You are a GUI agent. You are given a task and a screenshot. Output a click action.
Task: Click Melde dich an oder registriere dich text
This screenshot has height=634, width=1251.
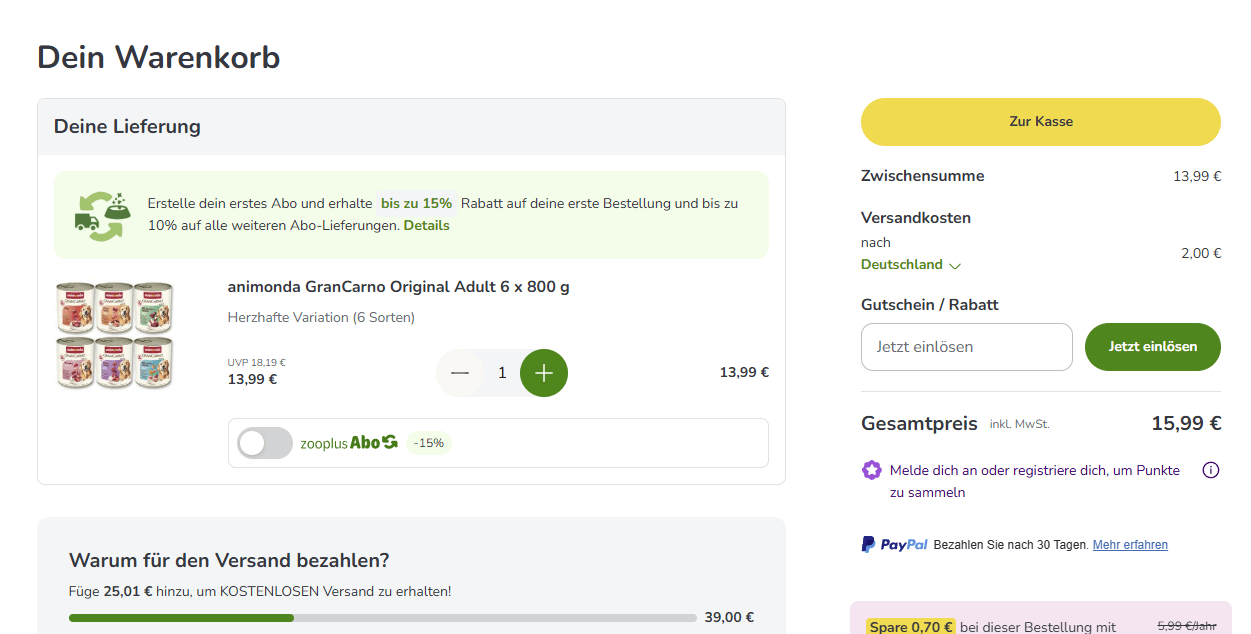(x=1035, y=481)
